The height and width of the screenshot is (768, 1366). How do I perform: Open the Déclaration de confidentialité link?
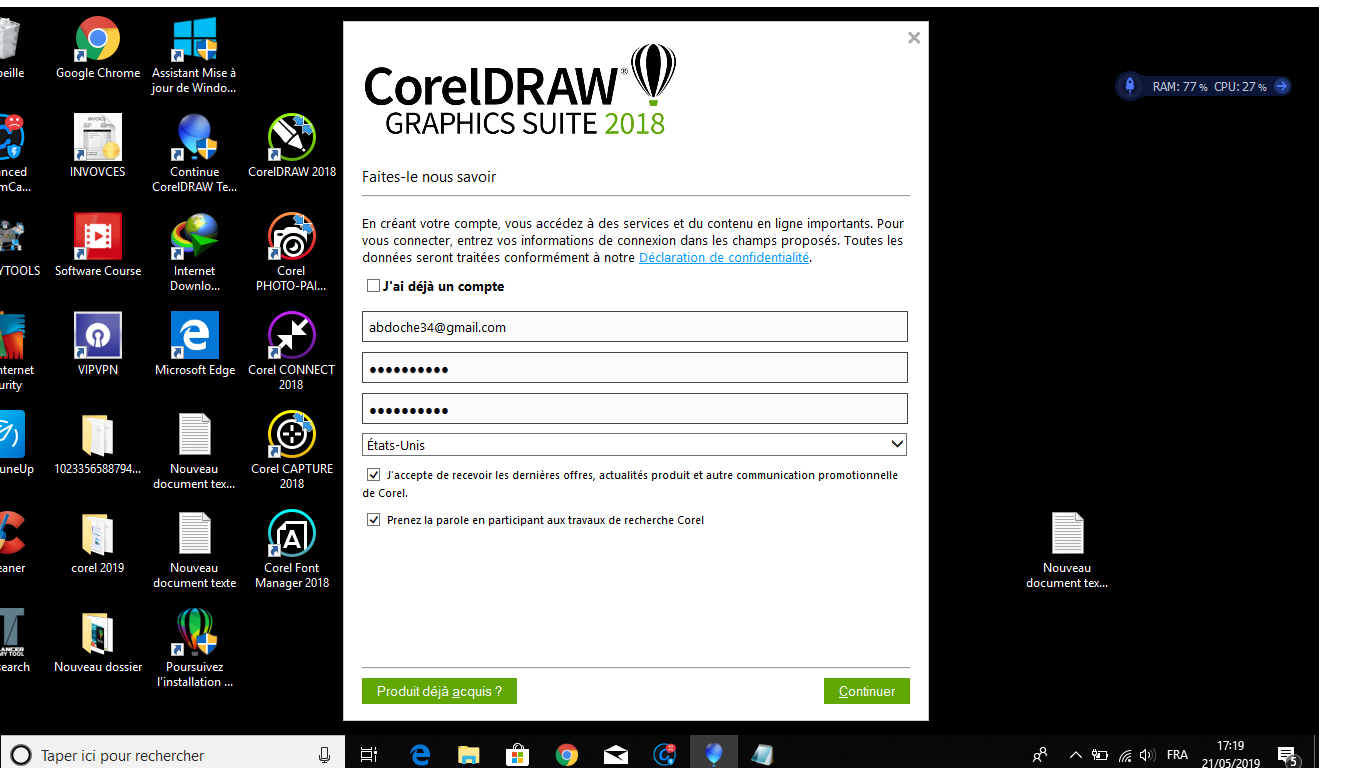723,258
